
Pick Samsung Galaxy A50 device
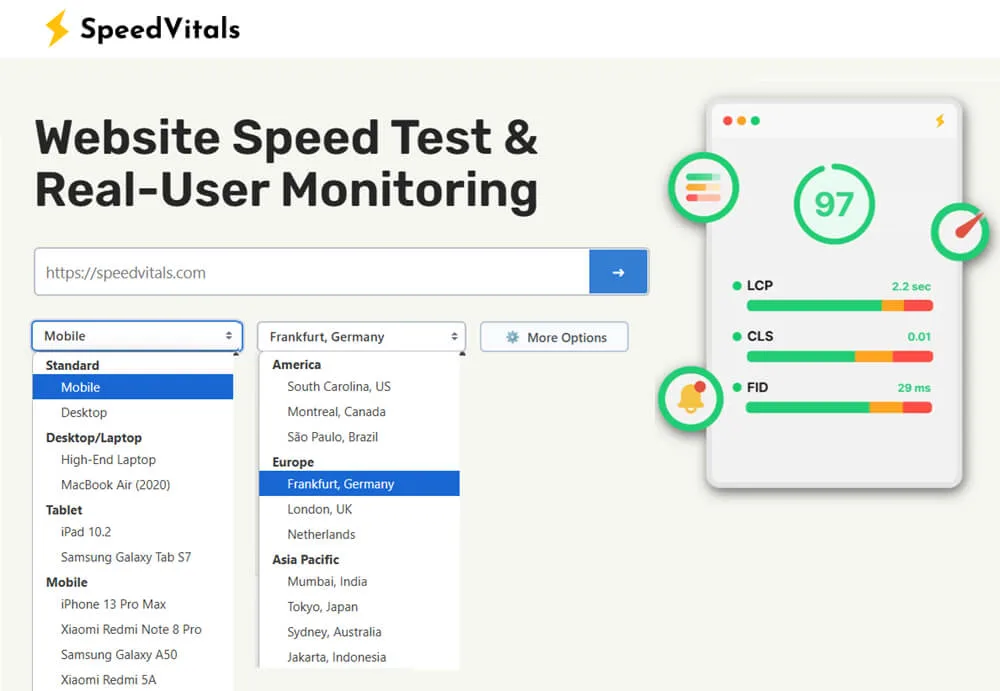133,654
